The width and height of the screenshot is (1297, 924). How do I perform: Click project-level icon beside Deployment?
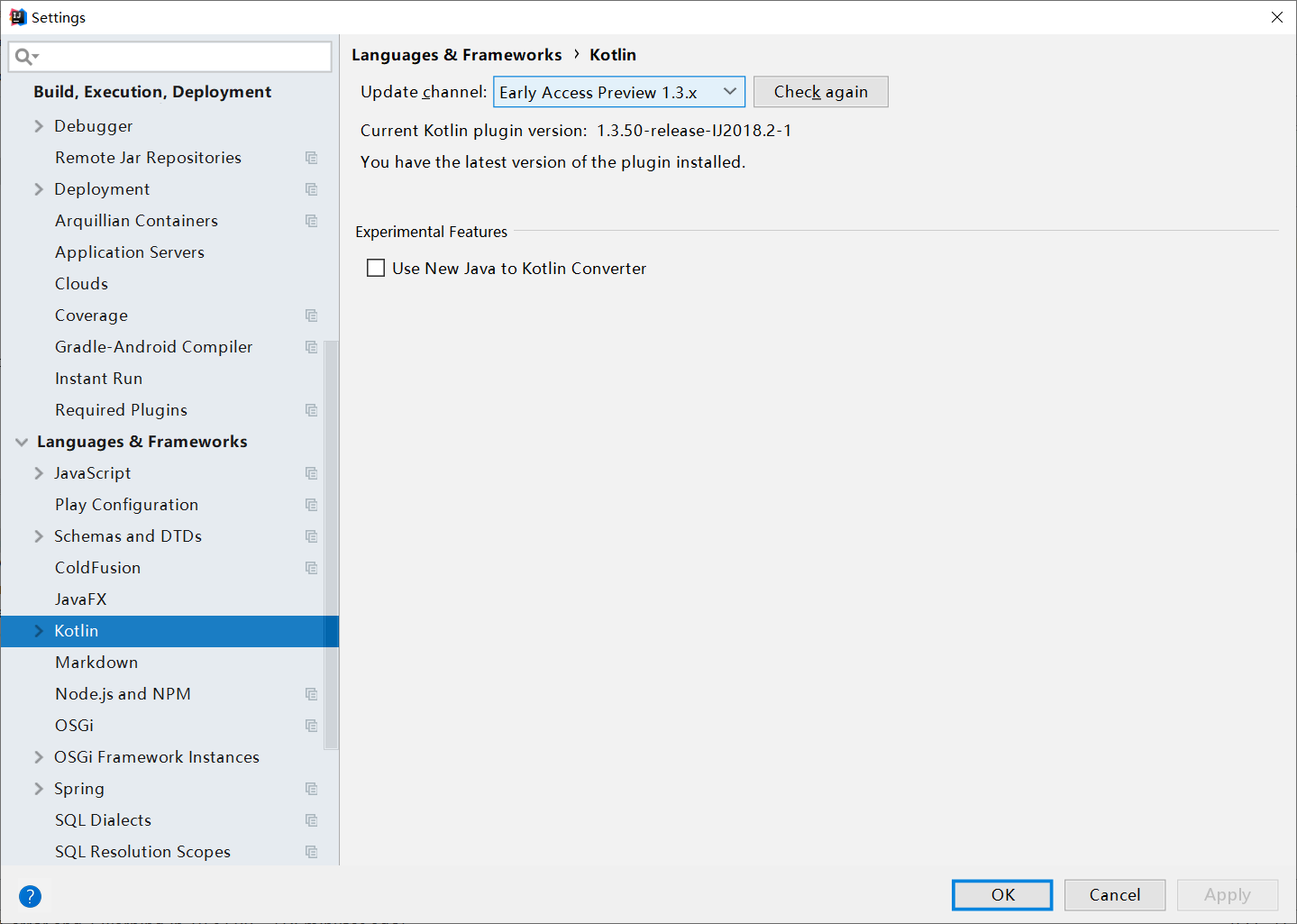coord(311,189)
